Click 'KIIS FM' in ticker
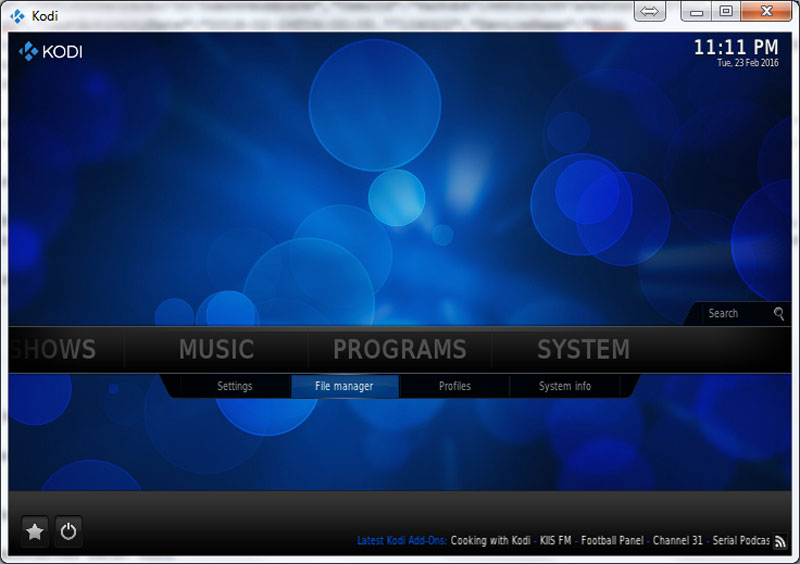 [555, 541]
